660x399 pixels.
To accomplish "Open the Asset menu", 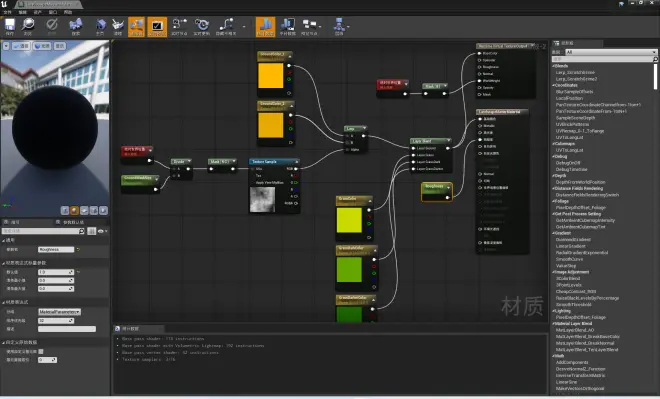I will point(38,12).
